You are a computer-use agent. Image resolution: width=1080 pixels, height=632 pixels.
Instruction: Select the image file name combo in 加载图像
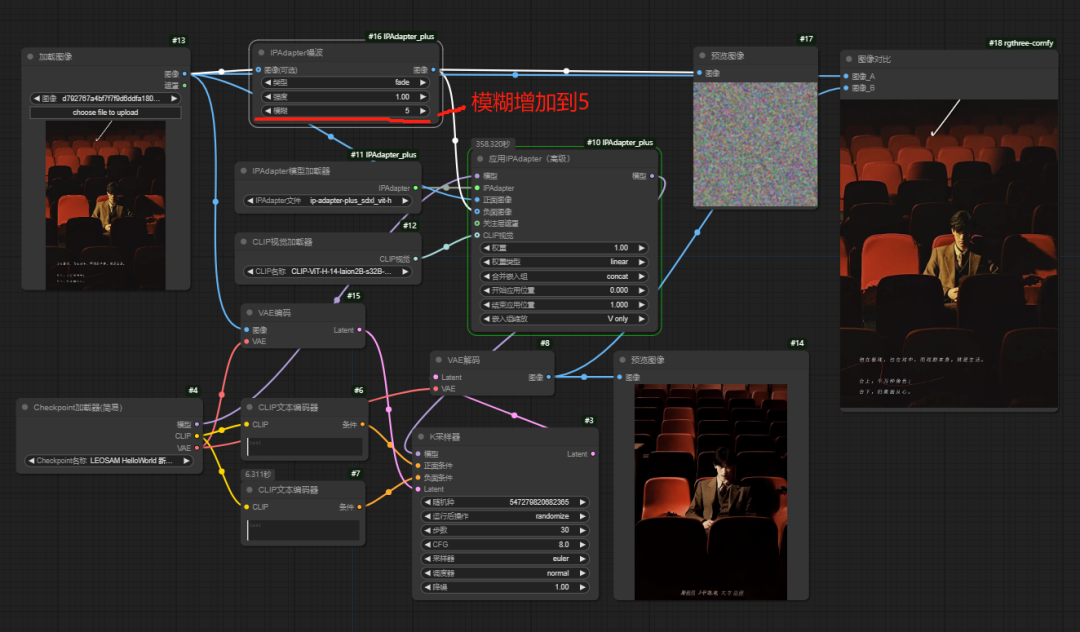pos(105,98)
